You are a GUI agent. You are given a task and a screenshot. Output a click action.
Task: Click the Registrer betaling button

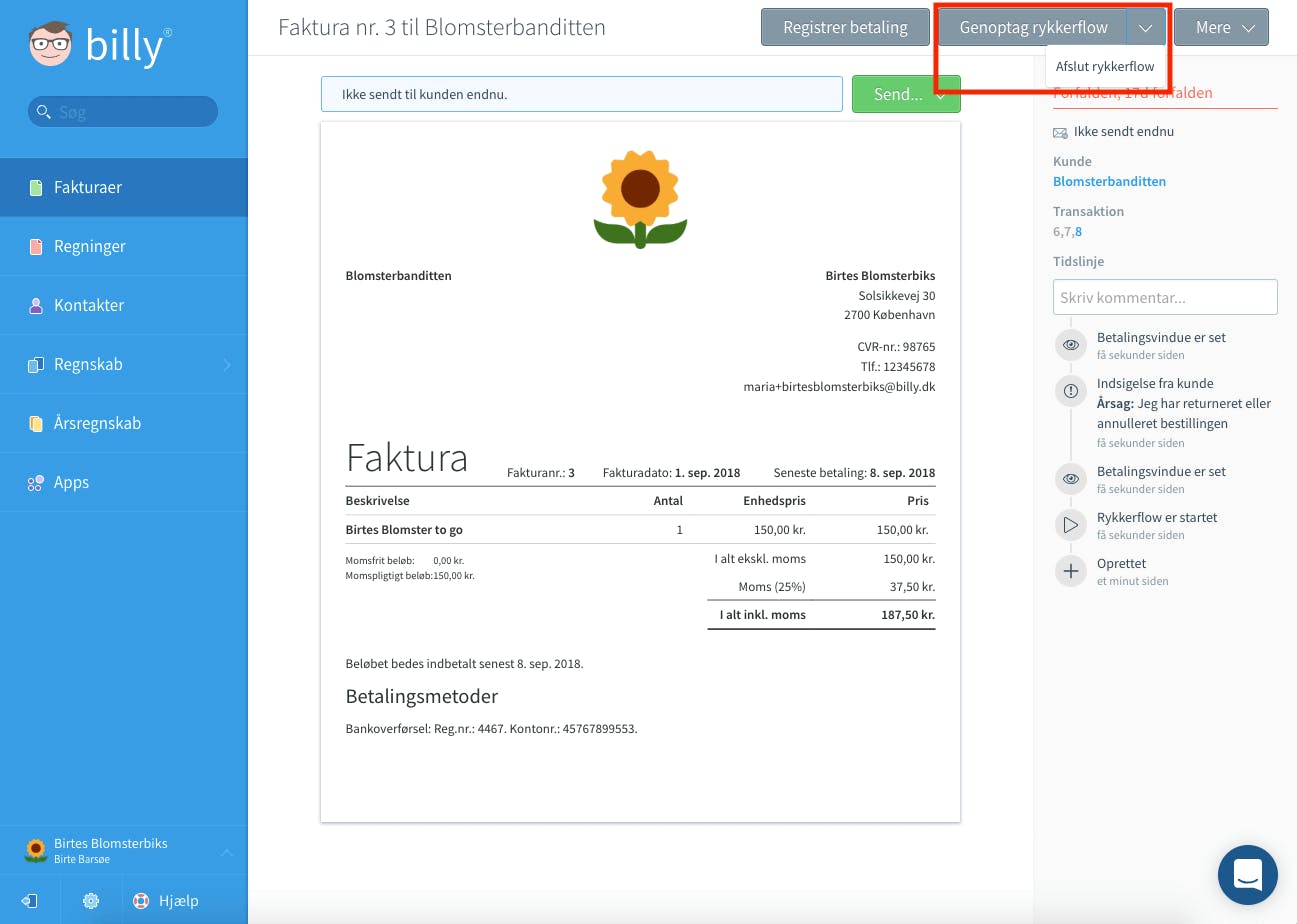(x=845, y=28)
